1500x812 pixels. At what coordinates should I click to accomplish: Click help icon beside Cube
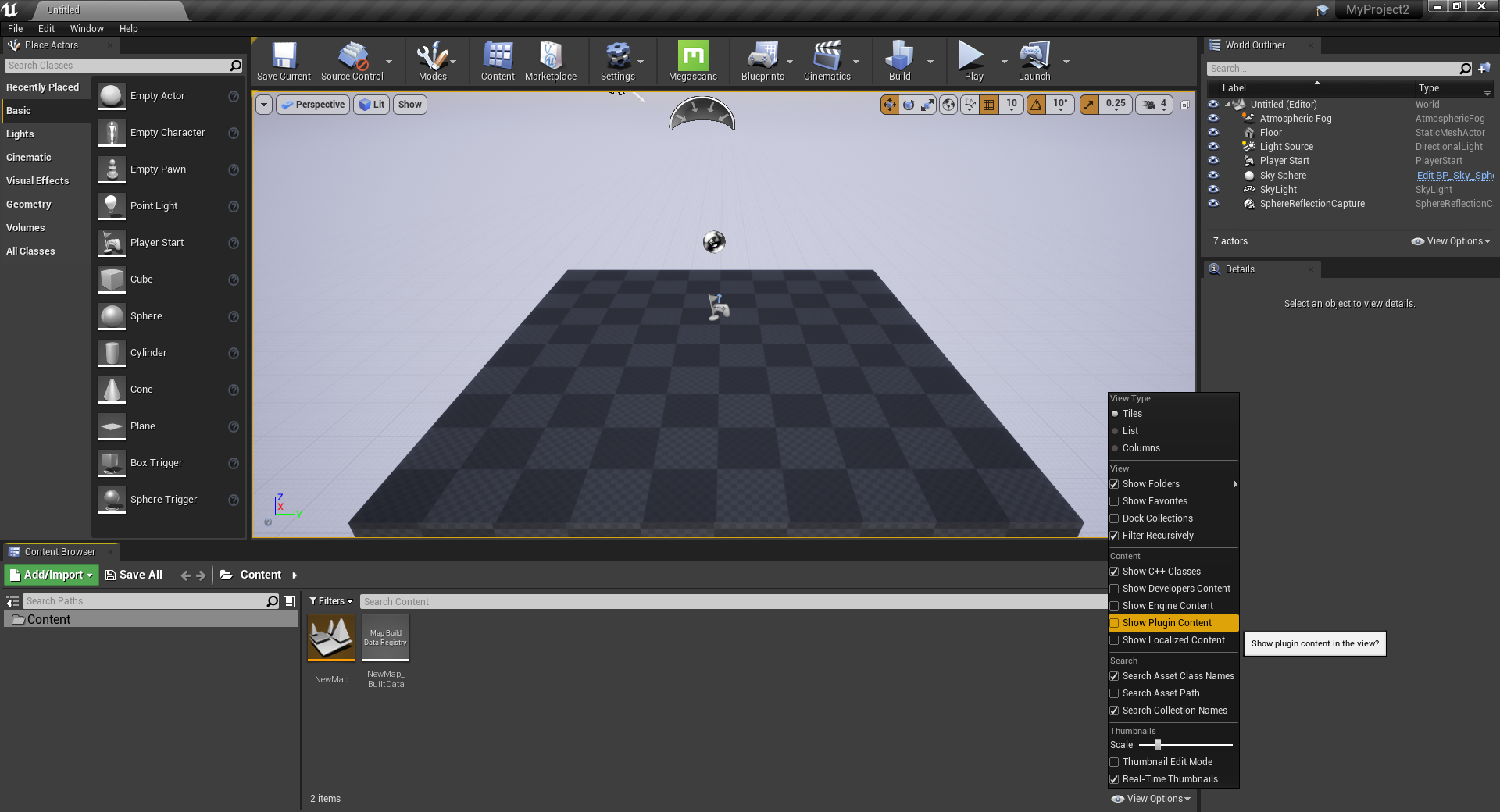tap(233, 280)
